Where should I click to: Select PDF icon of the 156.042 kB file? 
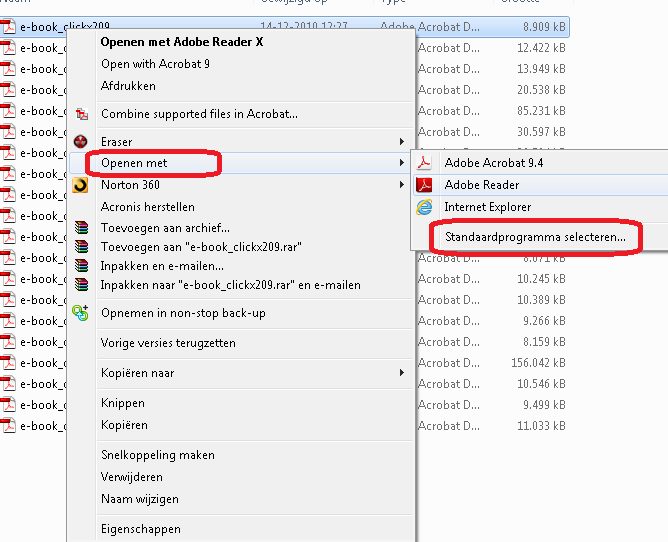click(x=8, y=363)
